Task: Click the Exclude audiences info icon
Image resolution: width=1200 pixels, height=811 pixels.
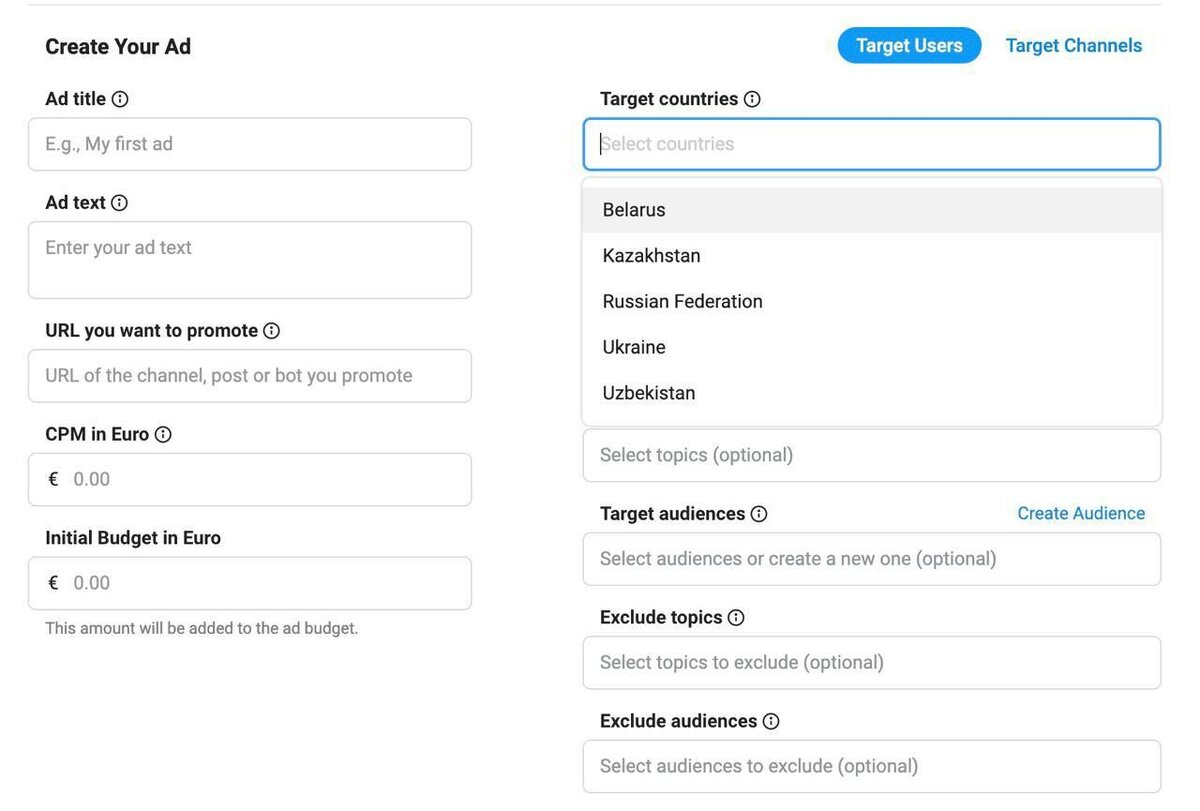Action: click(771, 722)
